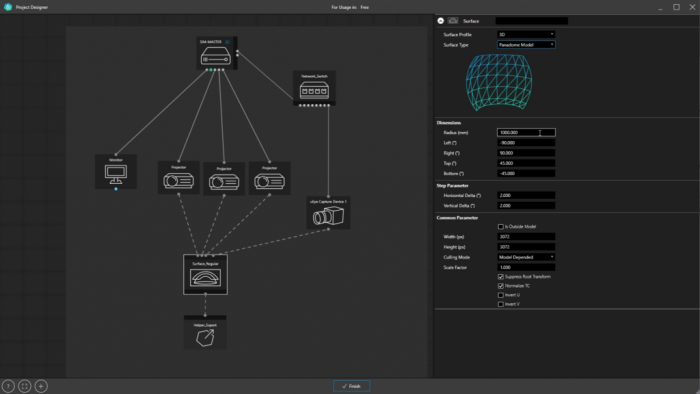
Task: Disable the Normalize TC checkbox
Action: click(x=500, y=286)
